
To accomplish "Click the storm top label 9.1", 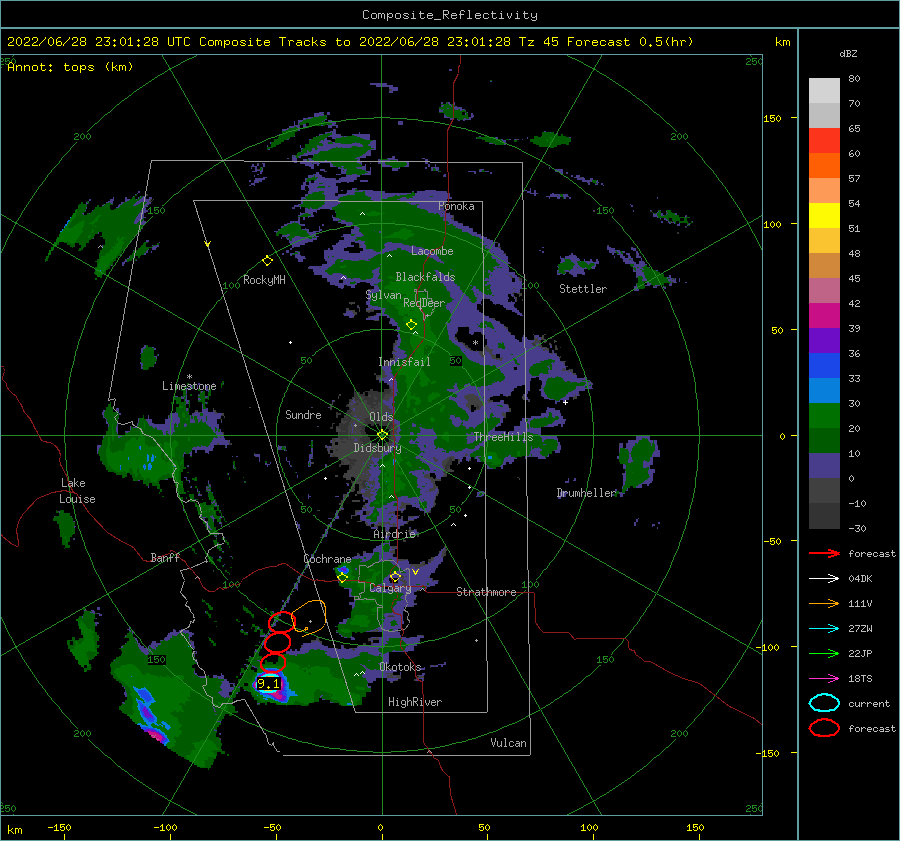I will click(268, 683).
